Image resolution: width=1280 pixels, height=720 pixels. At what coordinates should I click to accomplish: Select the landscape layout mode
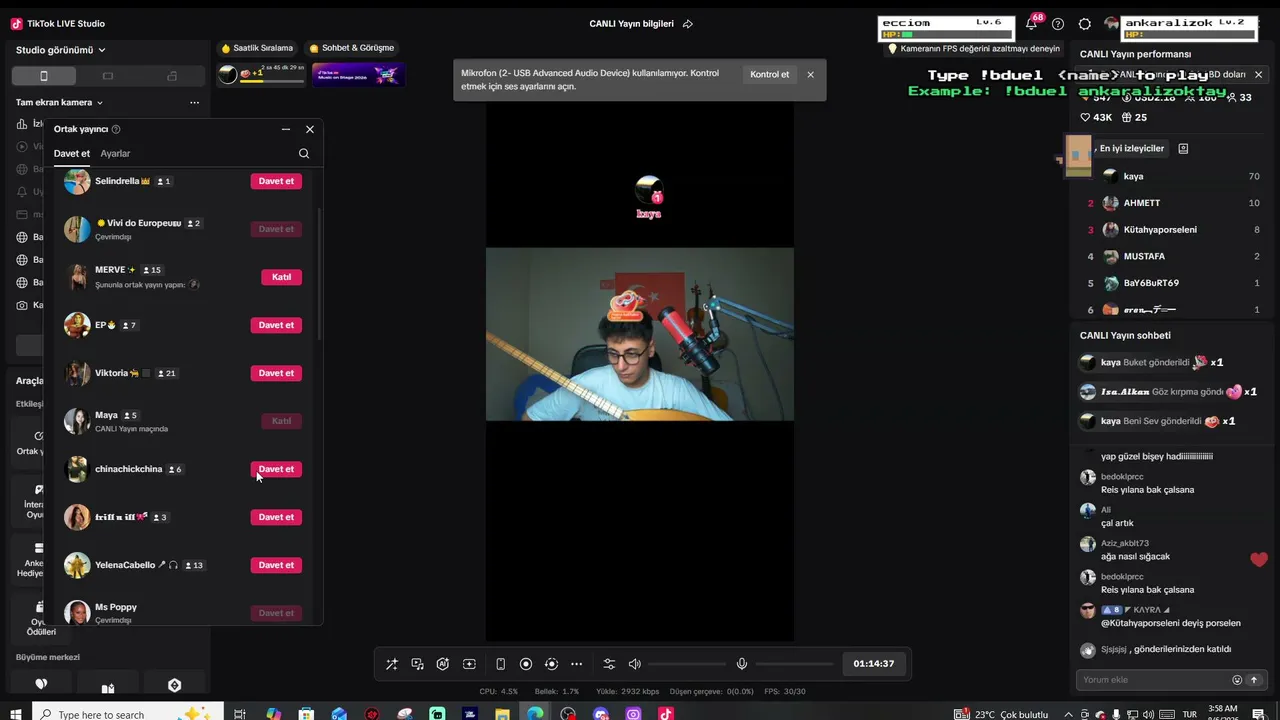click(108, 76)
